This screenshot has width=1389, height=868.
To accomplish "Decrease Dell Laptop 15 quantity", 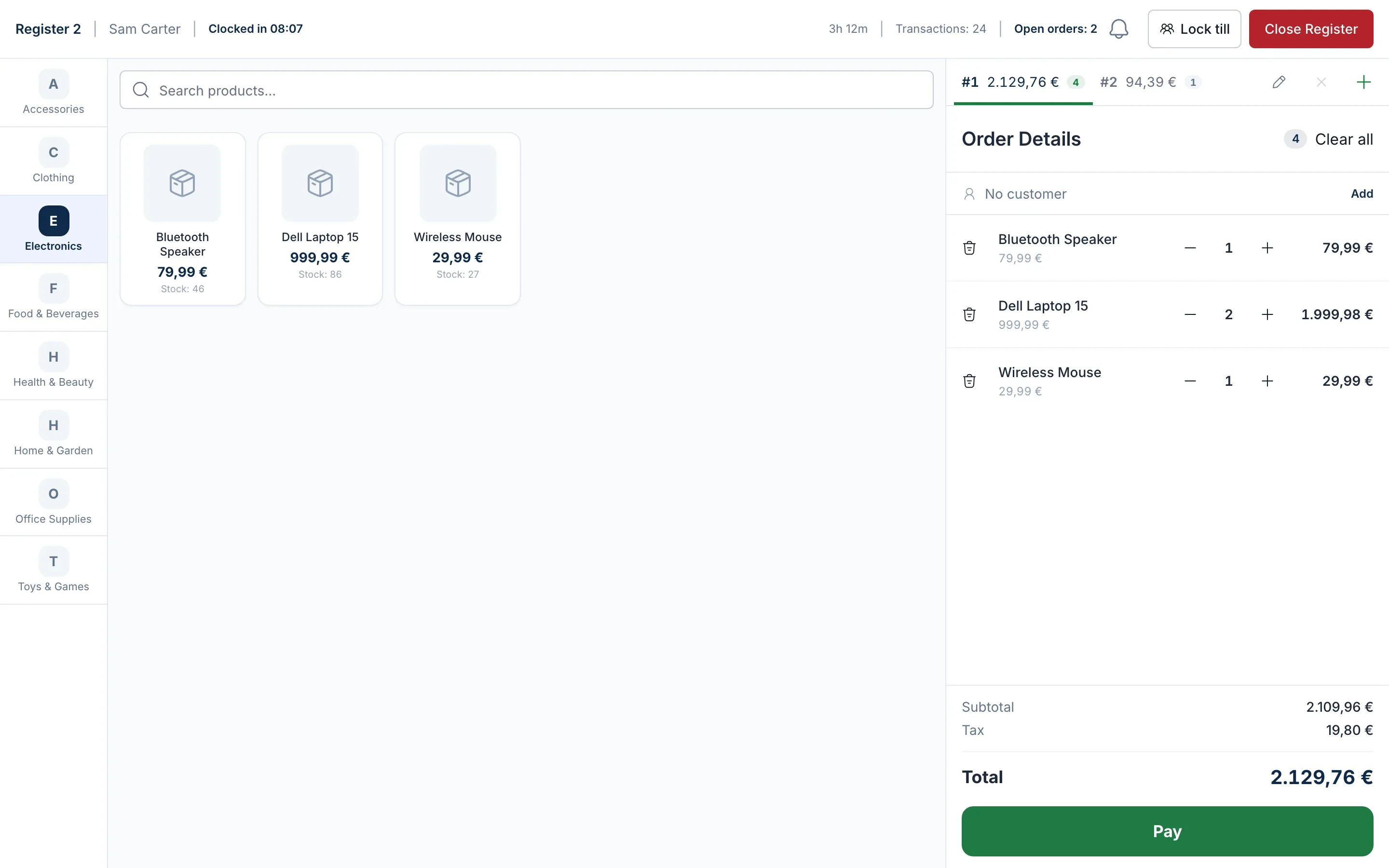I will coord(1190,314).
